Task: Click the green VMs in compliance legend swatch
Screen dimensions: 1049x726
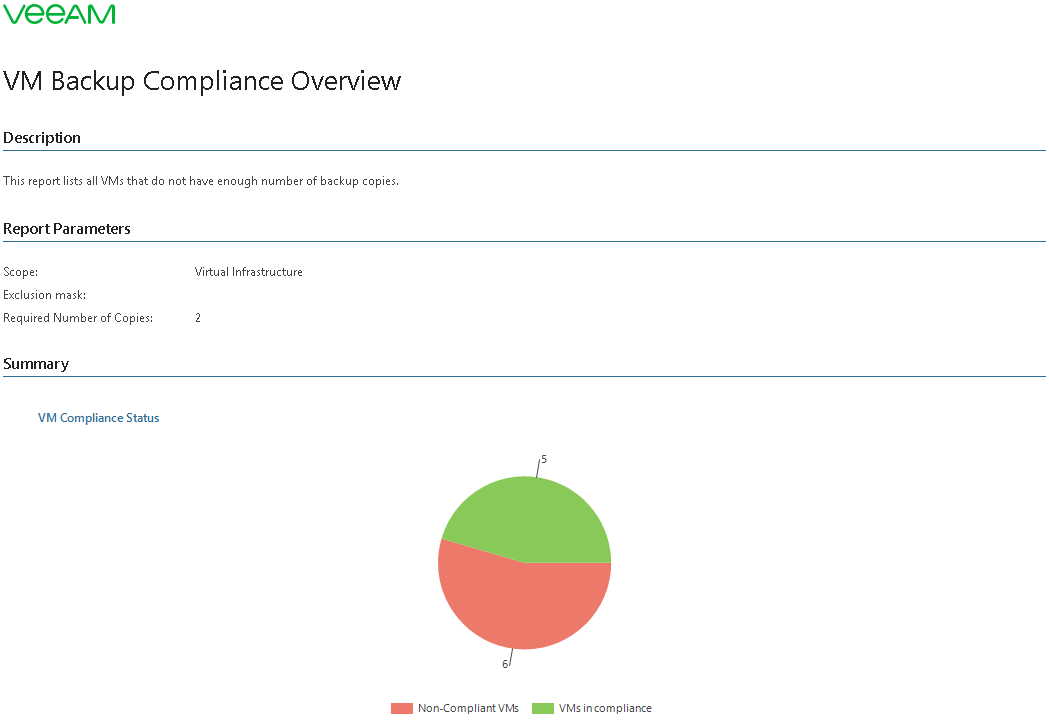Action: pos(543,708)
